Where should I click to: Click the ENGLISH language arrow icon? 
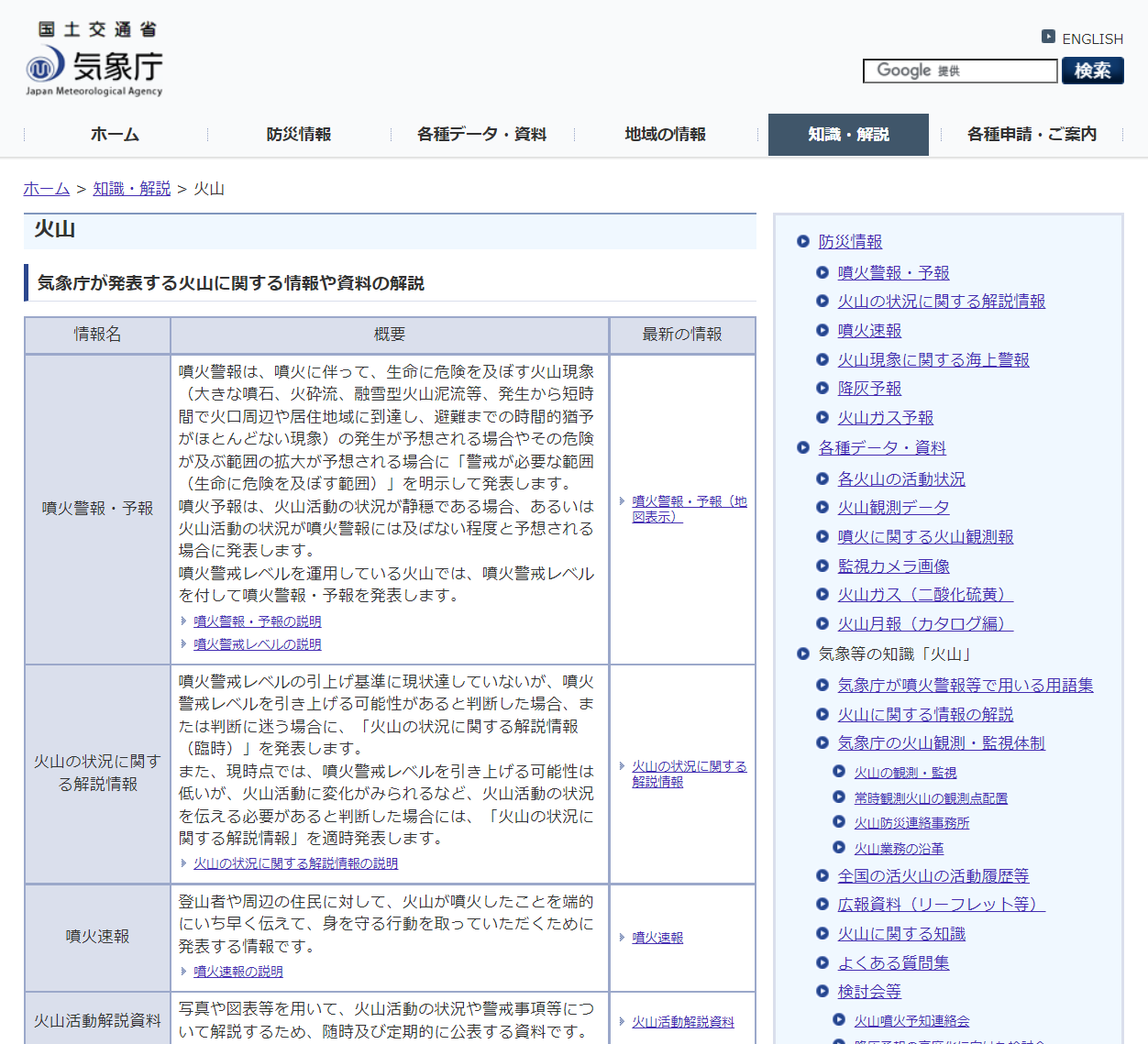1048,37
